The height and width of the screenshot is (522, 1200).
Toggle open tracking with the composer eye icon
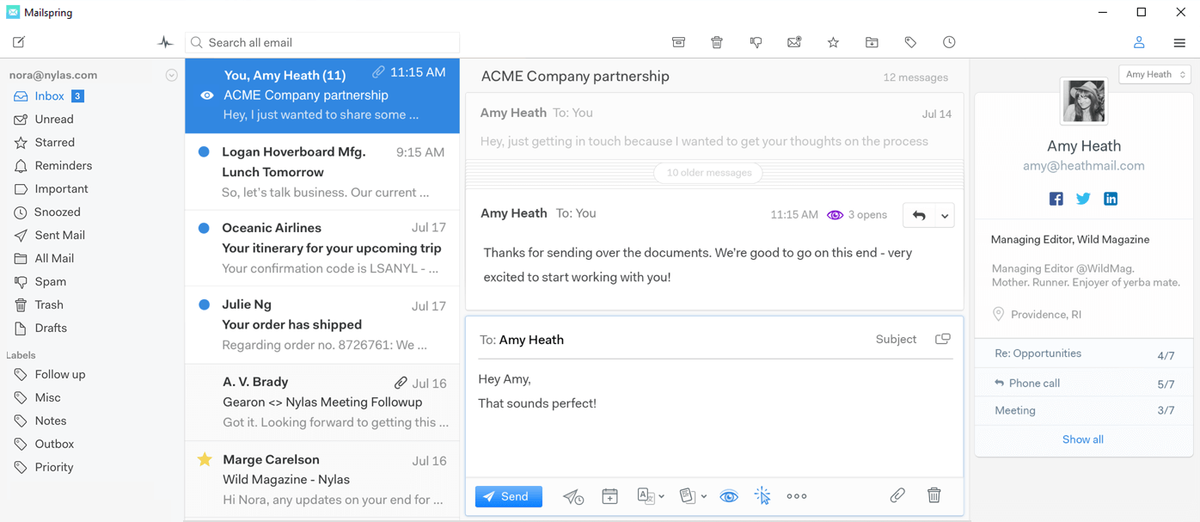(x=729, y=496)
